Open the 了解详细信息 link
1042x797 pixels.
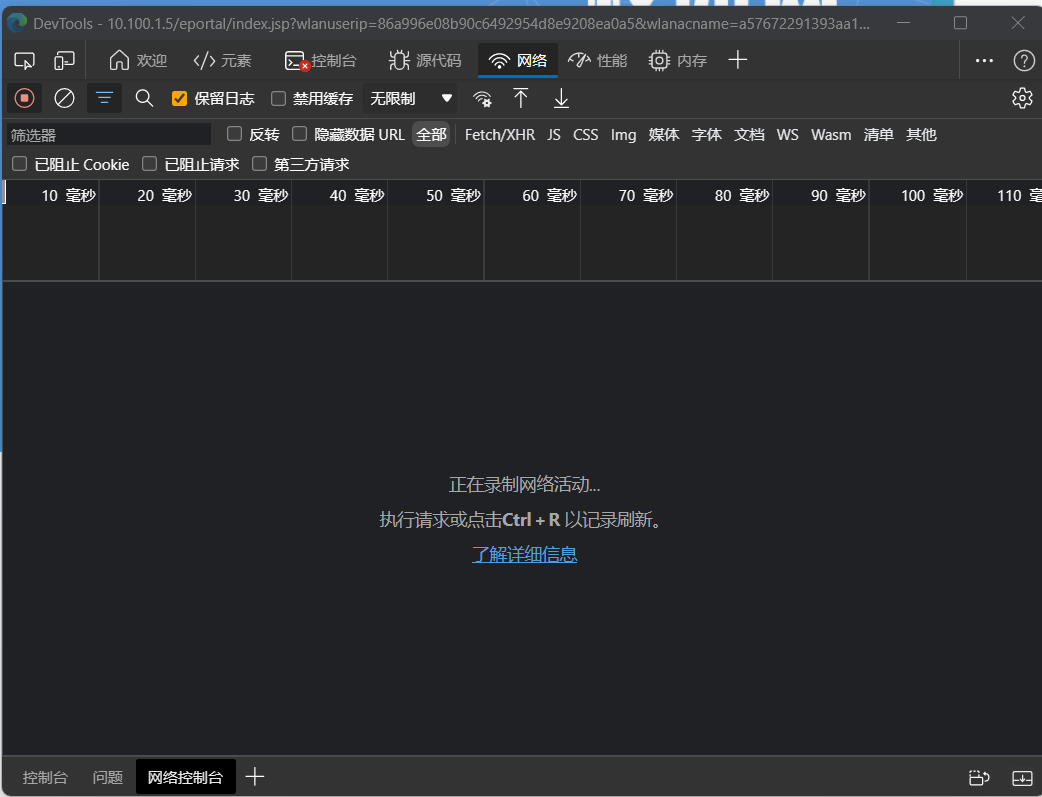[x=524, y=554]
